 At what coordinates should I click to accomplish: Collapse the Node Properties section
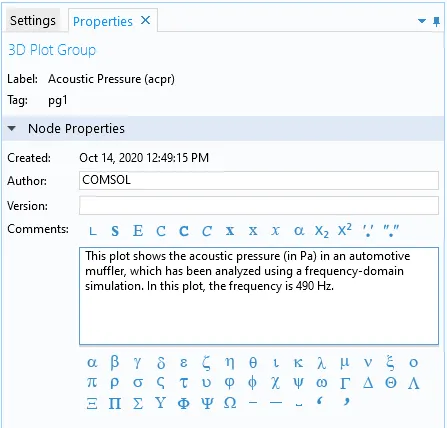pyautogui.click(x=12, y=128)
